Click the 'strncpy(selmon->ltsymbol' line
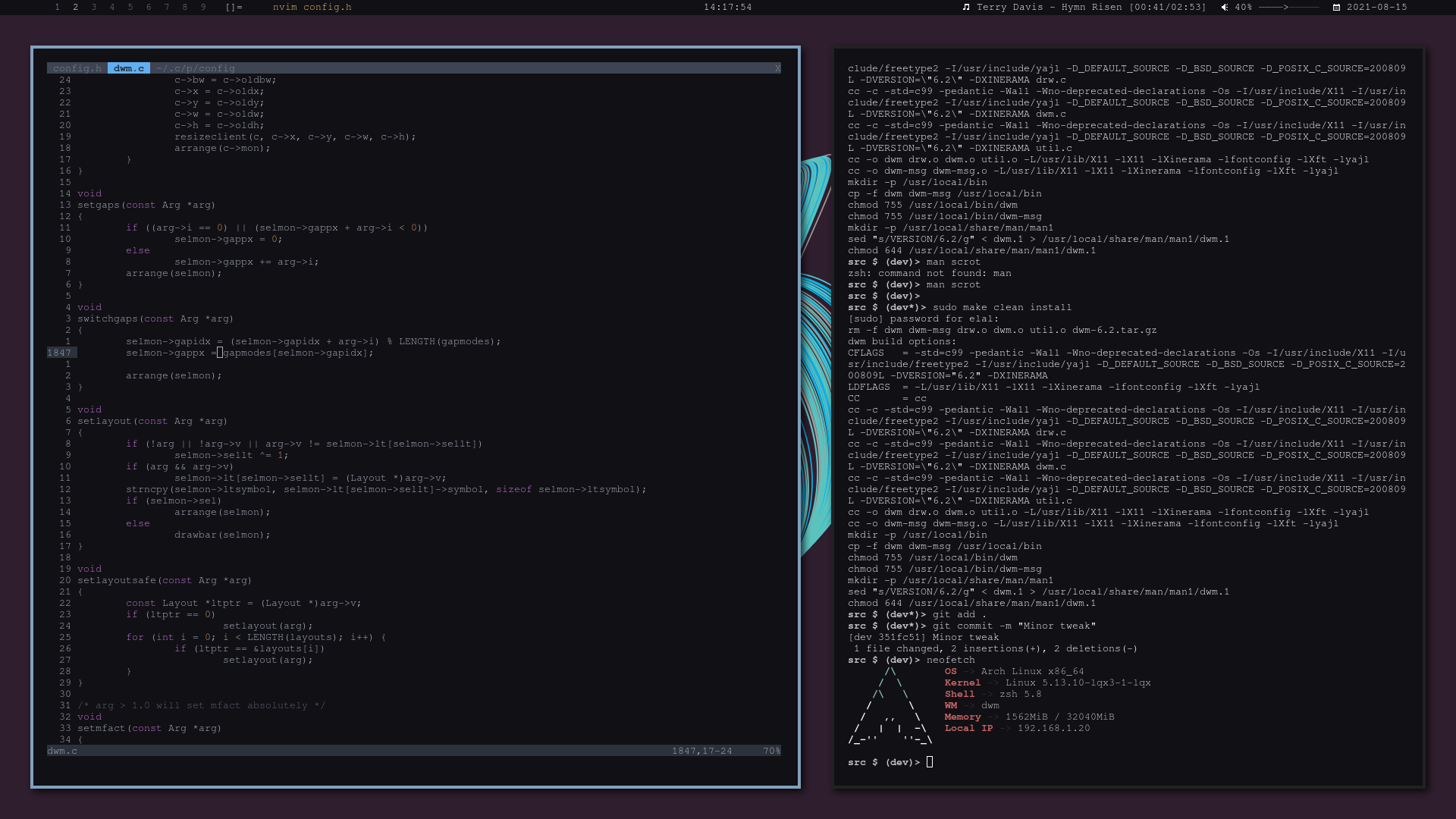1456x819 pixels. [x=386, y=489]
